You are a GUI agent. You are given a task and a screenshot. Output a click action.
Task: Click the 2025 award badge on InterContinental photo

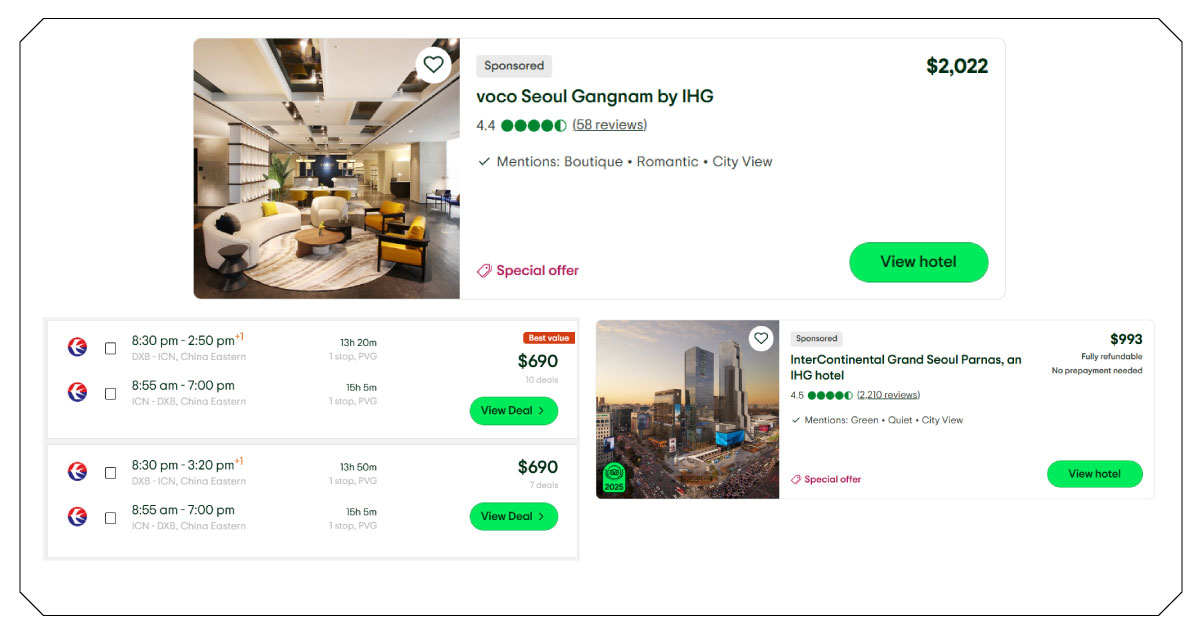pos(614,477)
